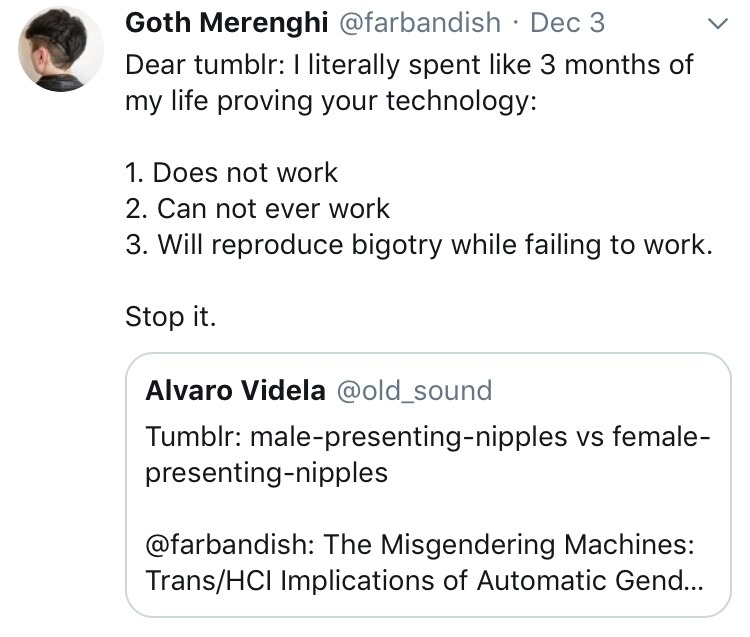
Task: Click the '3. Will reproduce bigotry' line
Action: [419, 245]
